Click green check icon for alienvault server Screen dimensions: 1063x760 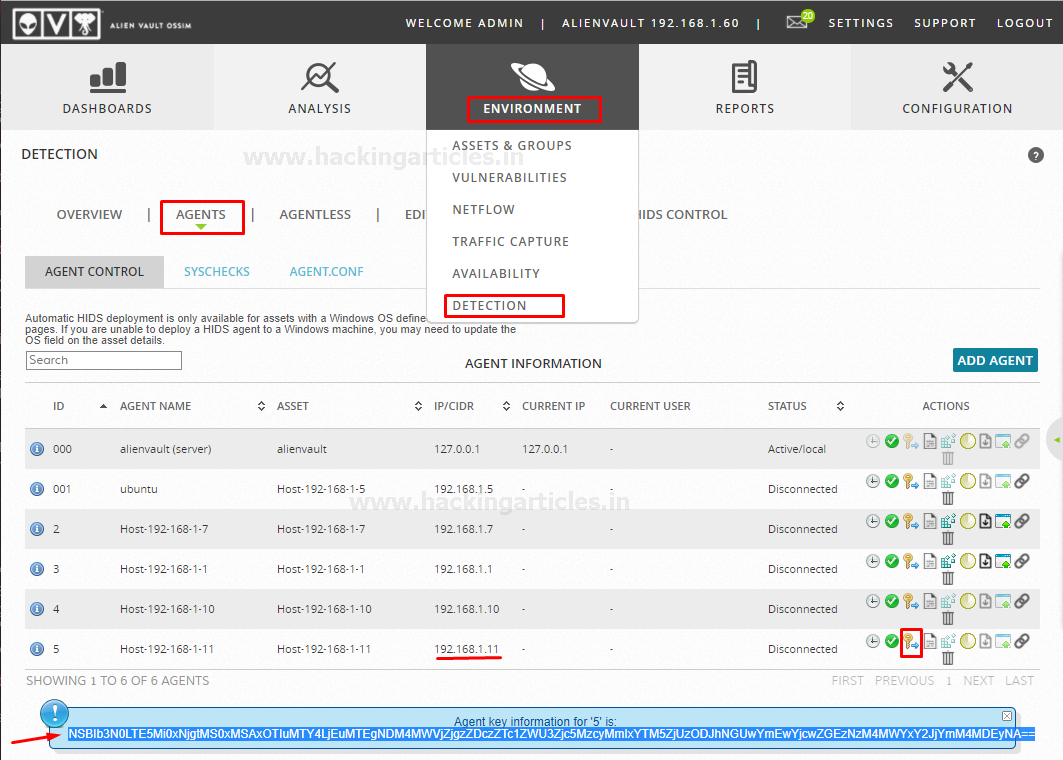(891, 441)
